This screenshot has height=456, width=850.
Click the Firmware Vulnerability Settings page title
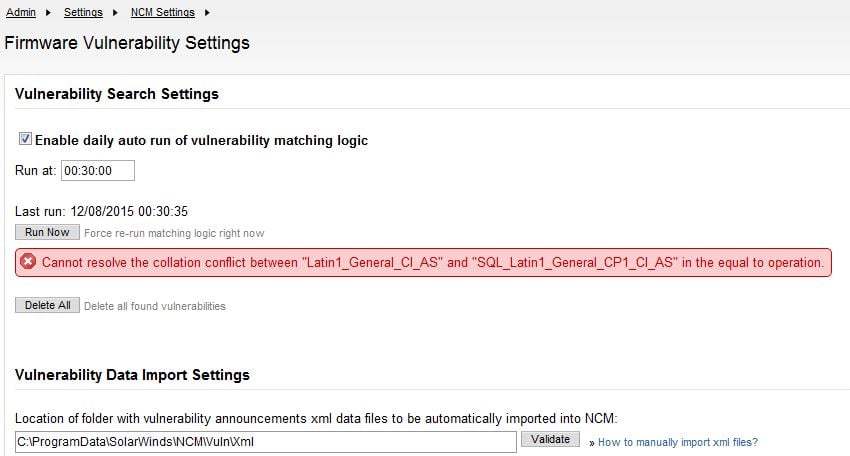[x=127, y=43]
